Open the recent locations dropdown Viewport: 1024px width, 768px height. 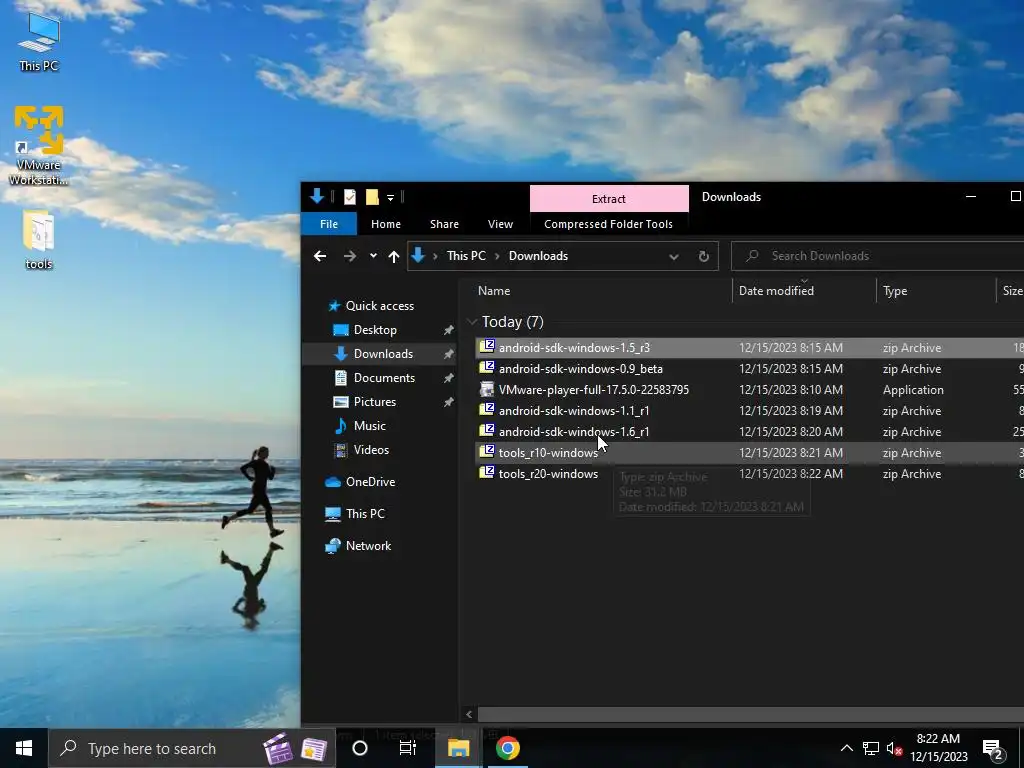click(x=373, y=256)
